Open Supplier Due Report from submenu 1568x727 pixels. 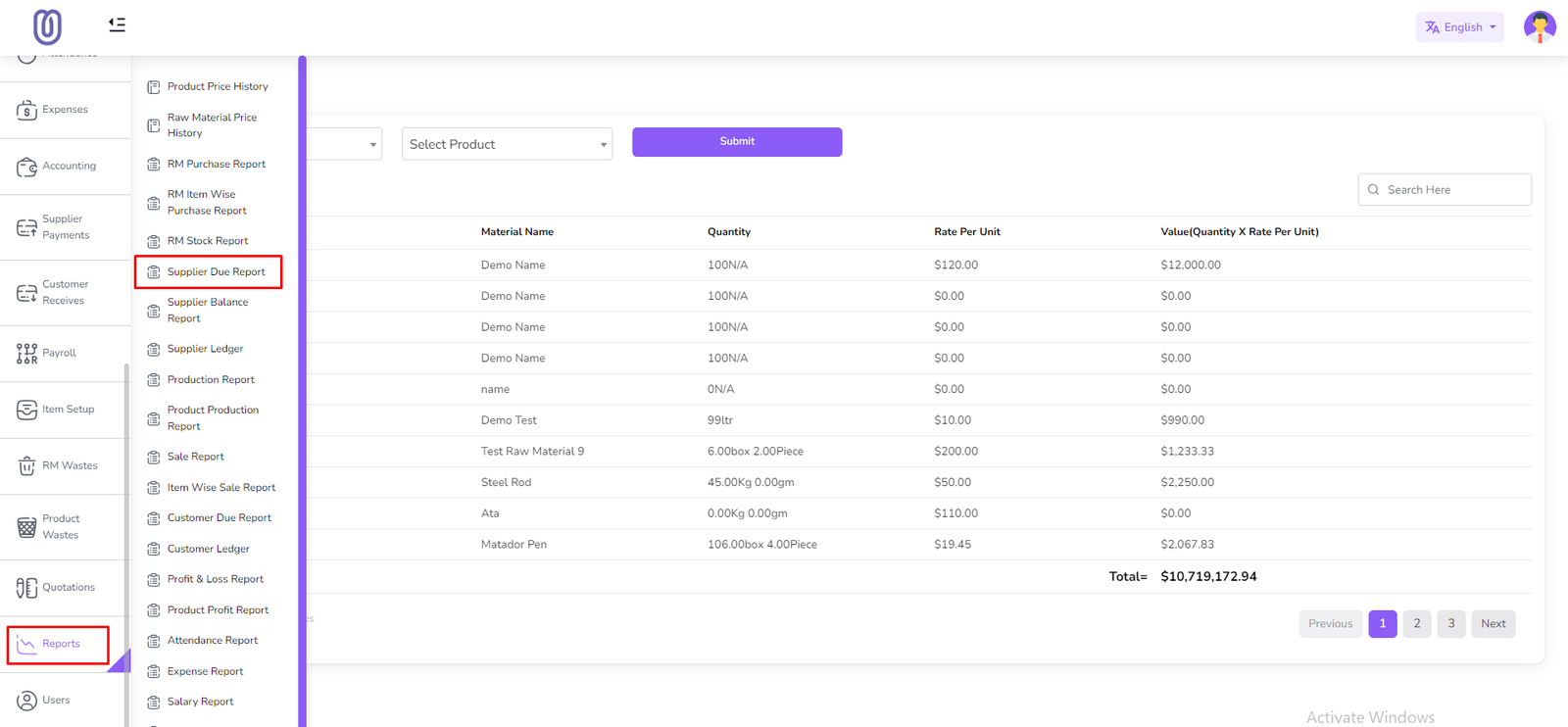[216, 272]
